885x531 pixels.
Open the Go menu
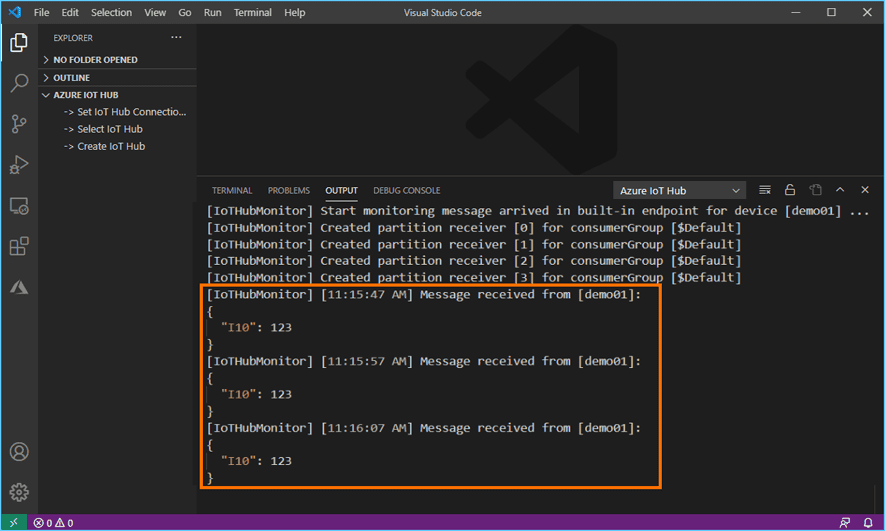pos(185,12)
